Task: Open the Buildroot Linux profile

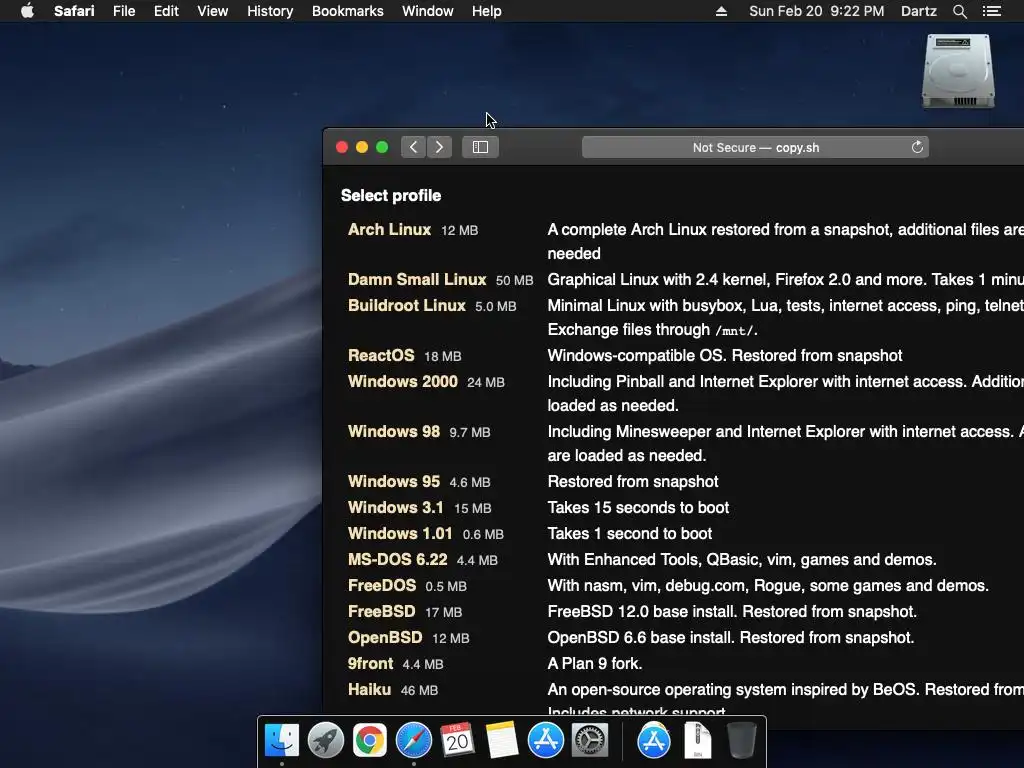Action: pyautogui.click(x=406, y=306)
